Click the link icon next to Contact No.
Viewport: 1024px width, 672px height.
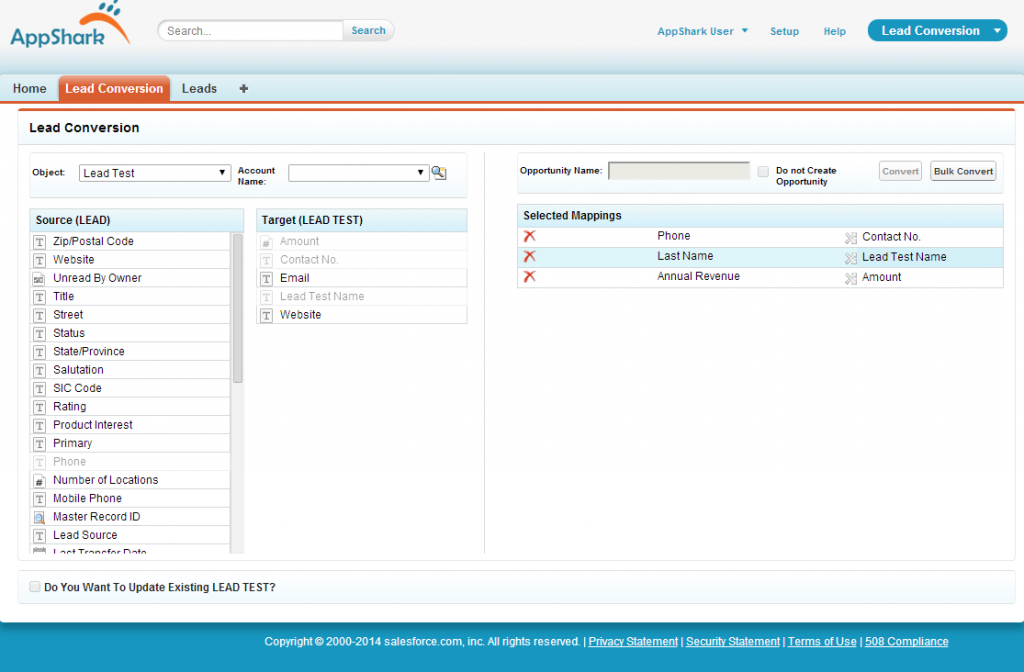click(x=851, y=238)
